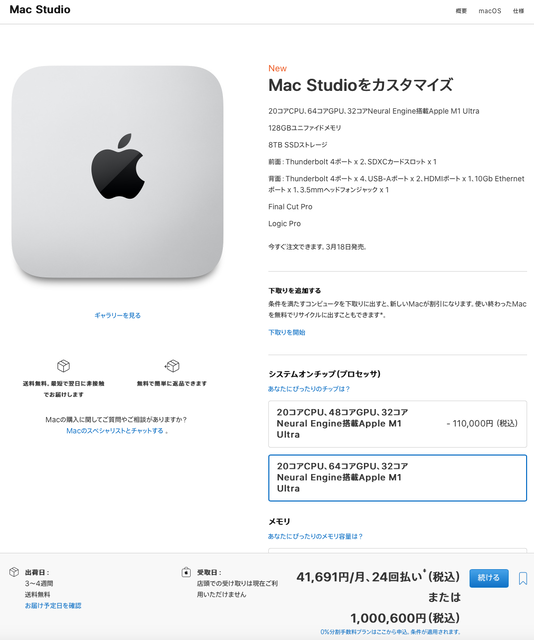
Task: Select the 64-core GPU M1 Ultra option
Action: (x=397, y=478)
